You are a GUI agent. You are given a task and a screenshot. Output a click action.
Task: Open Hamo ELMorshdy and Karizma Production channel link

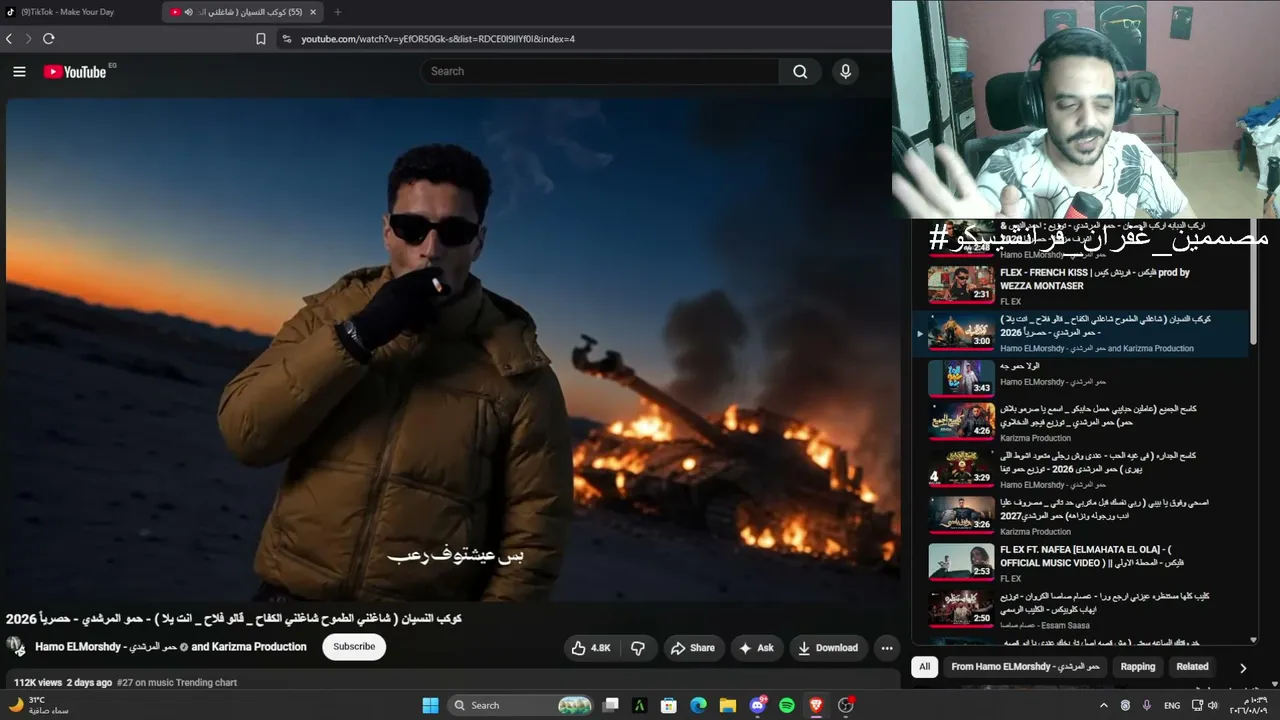click(171, 647)
